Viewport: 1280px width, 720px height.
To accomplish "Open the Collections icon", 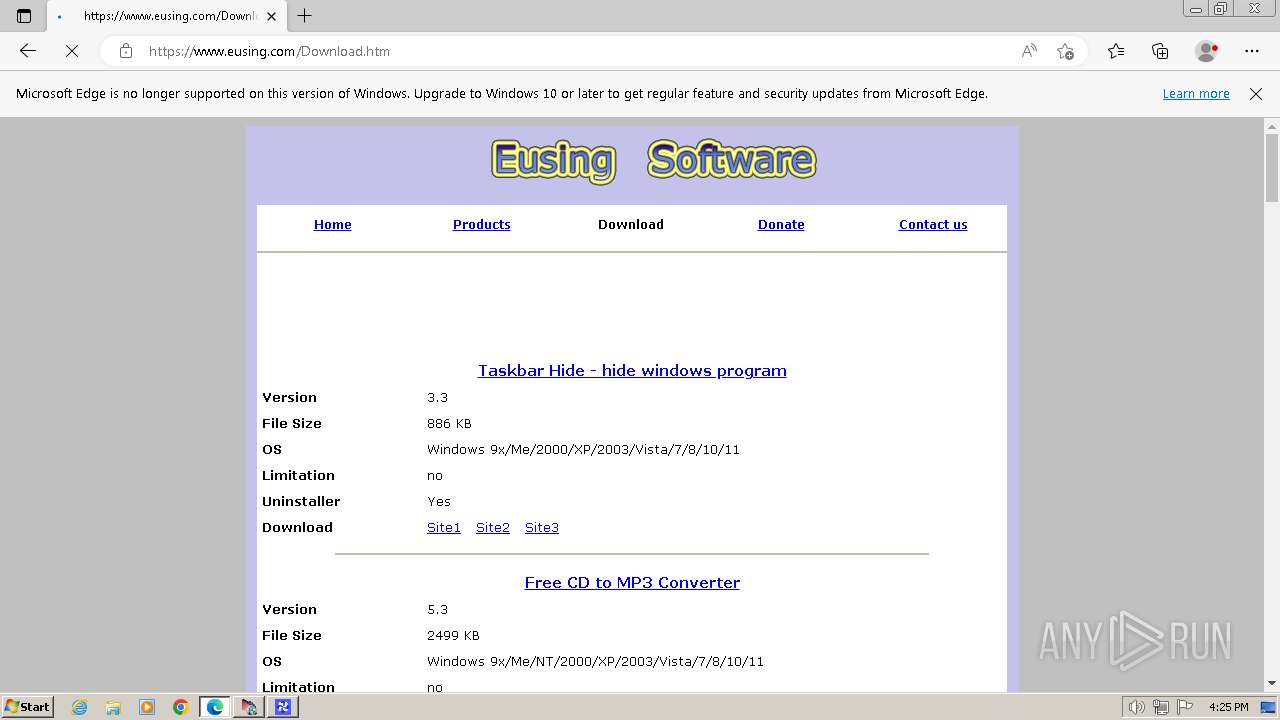I will 1160,51.
